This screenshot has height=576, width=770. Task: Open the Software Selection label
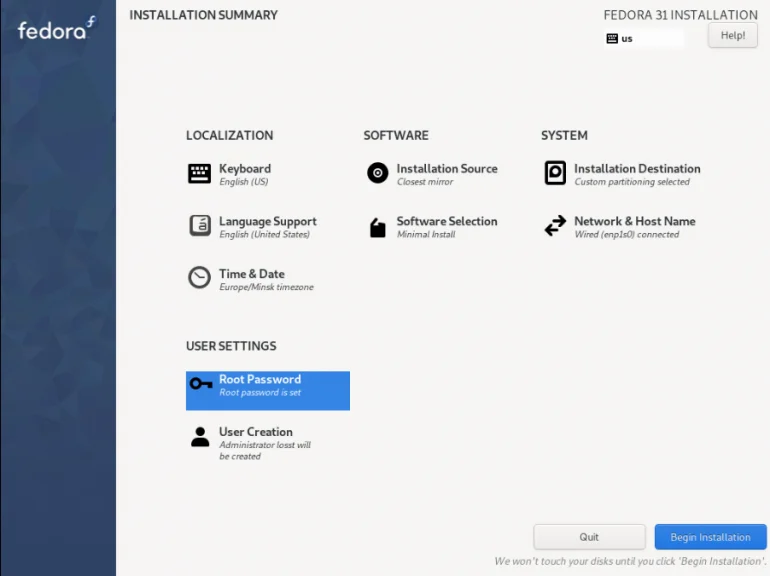click(447, 221)
